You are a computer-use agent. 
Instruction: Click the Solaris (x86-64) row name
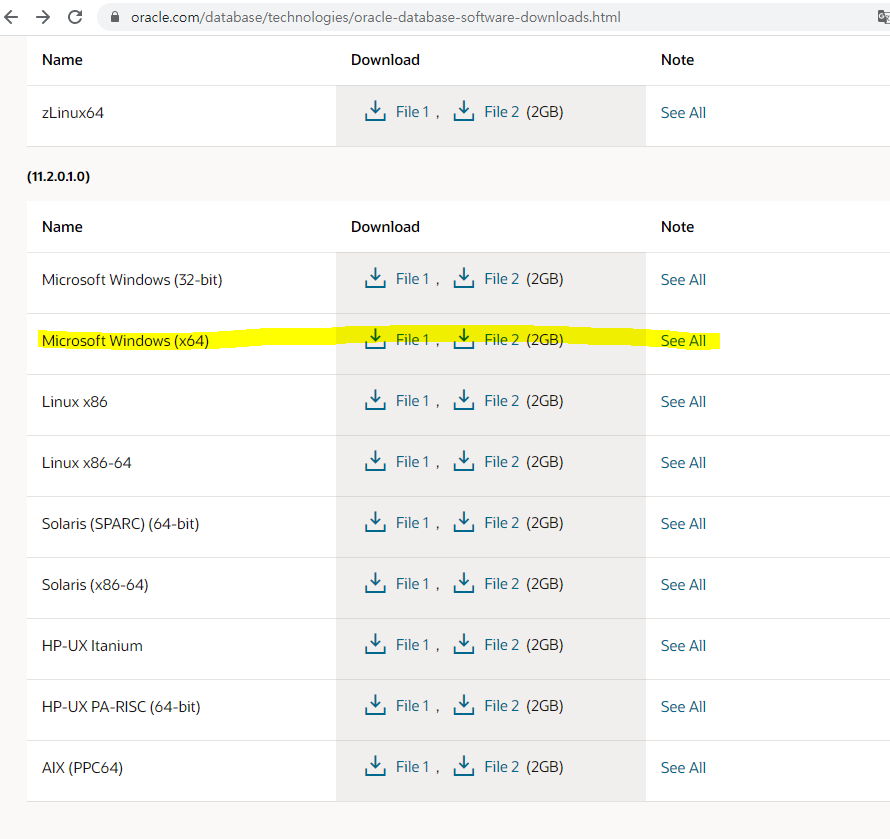point(95,585)
